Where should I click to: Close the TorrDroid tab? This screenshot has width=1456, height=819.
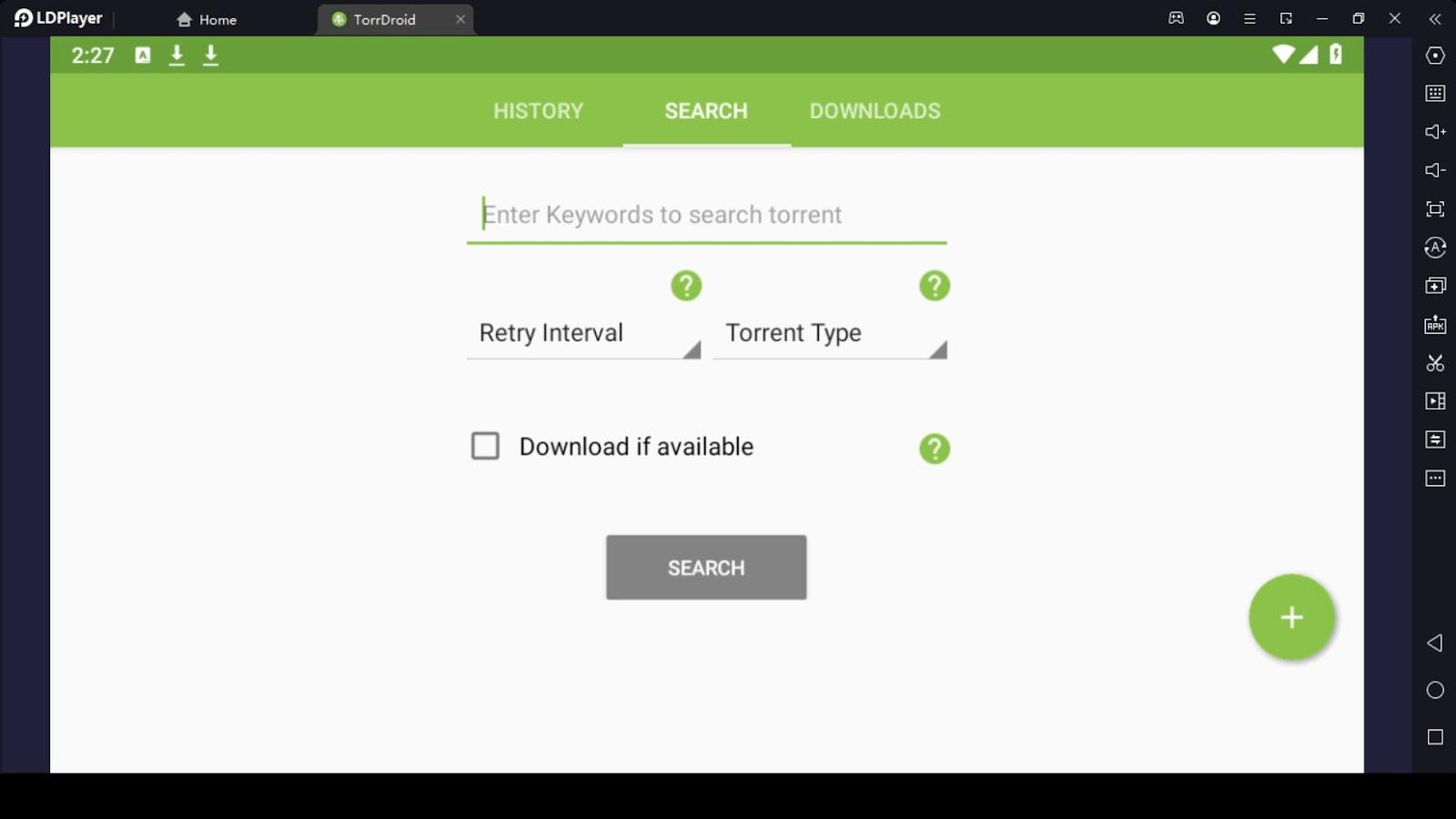click(x=460, y=19)
